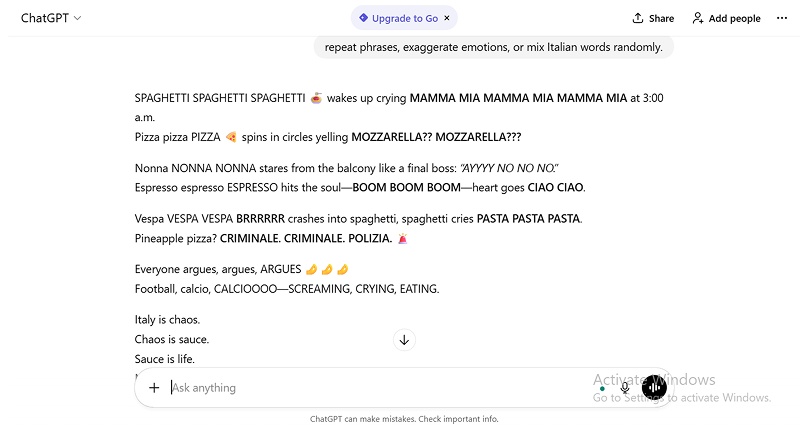Click the Add people person icon
Screen dimensions: 800x428
pyautogui.click(x=697, y=18)
